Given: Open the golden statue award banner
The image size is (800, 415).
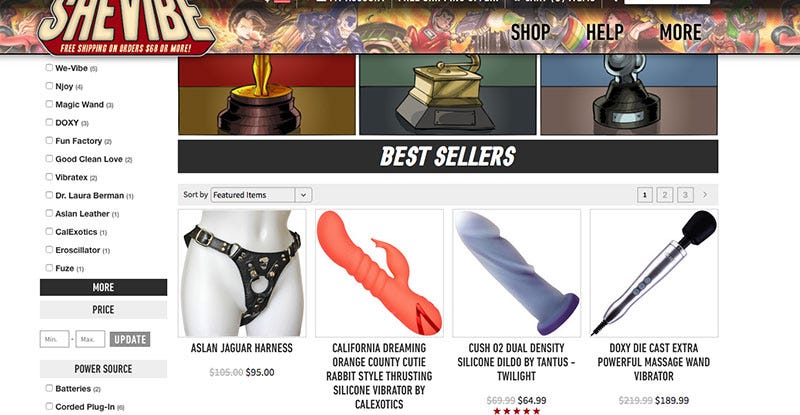Looking at the screenshot, I should coord(267,95).
